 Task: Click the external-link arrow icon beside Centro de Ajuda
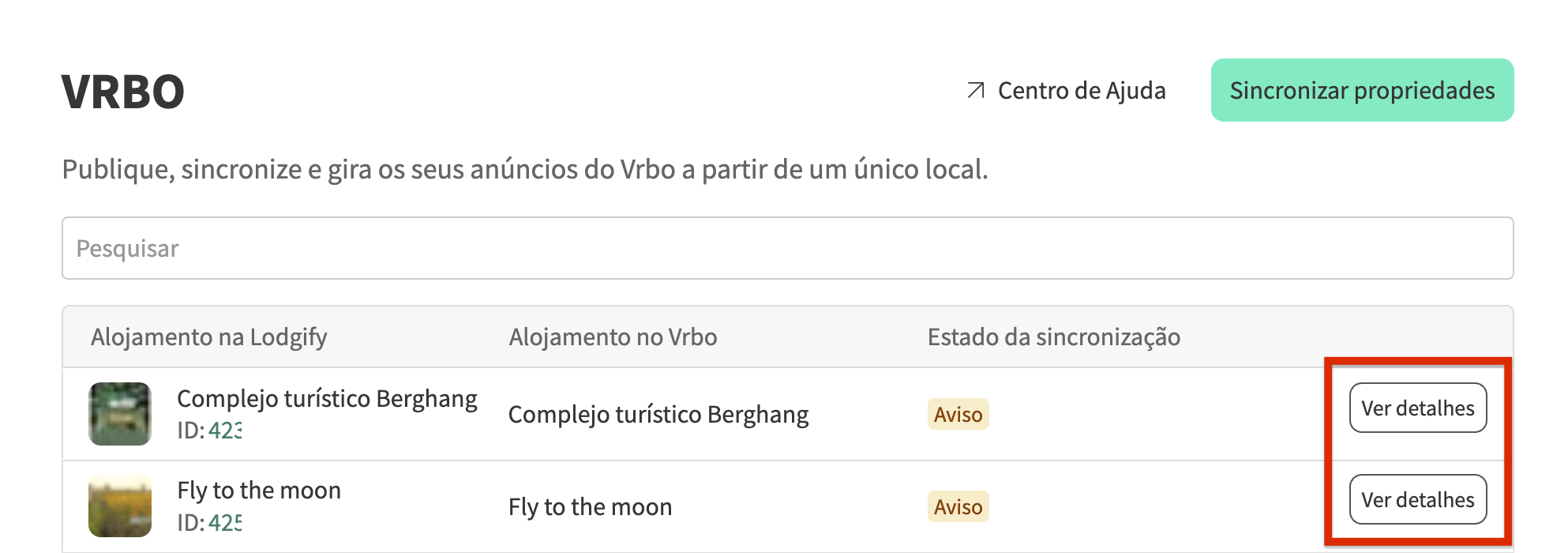976,91
